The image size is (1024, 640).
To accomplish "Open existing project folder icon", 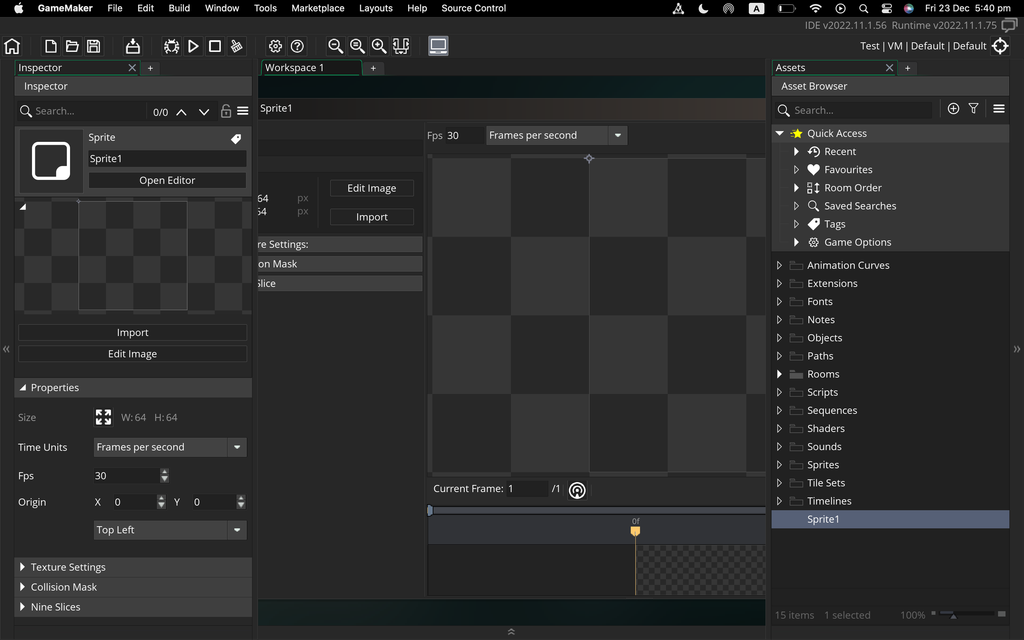I will (x=72, y=46).
